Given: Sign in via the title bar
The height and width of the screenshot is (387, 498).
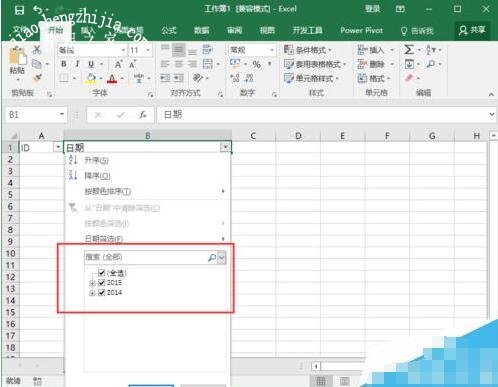Looking at the screenshot, I should click(x=372, y=9).
